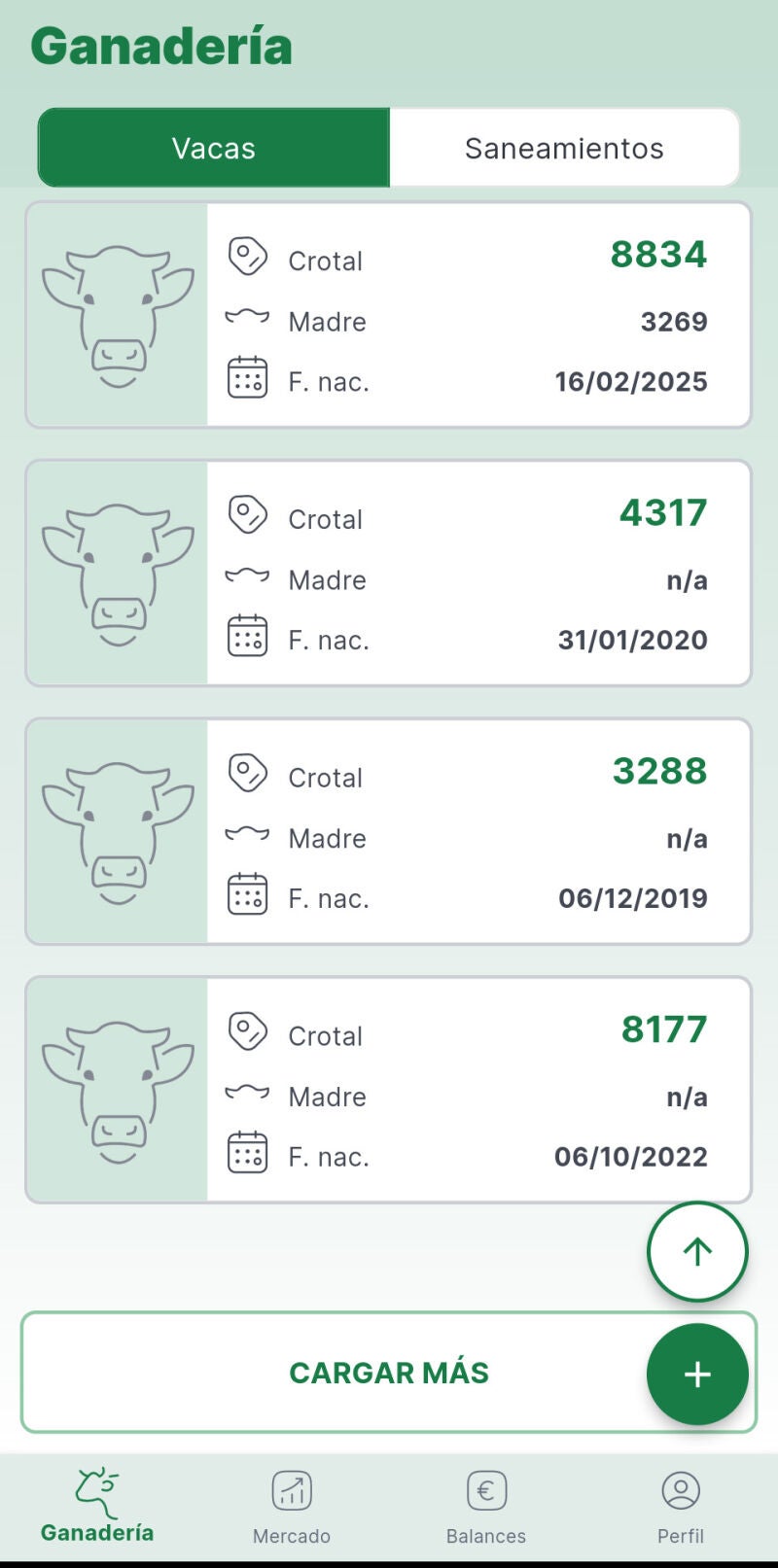Tap the crotal tag icon on card 3288
The width and height of the screenshot is (778, 1568).
pos(247,774)
